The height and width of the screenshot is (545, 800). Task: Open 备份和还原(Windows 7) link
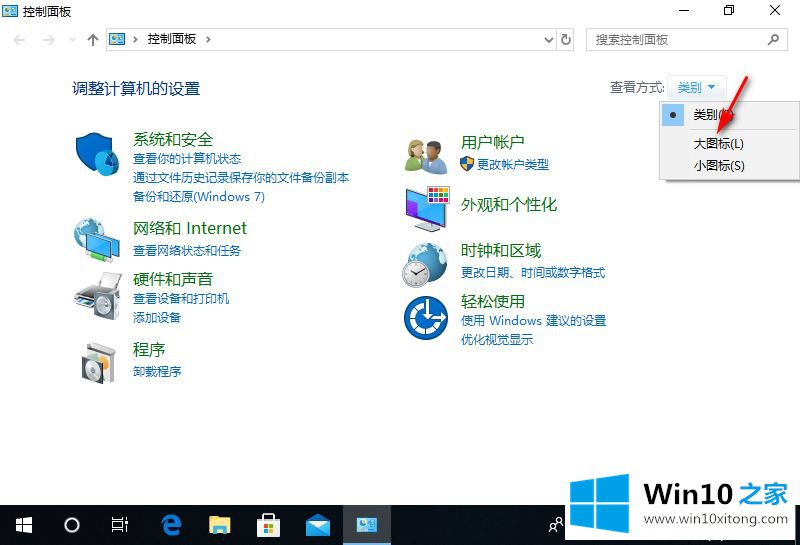198,196
